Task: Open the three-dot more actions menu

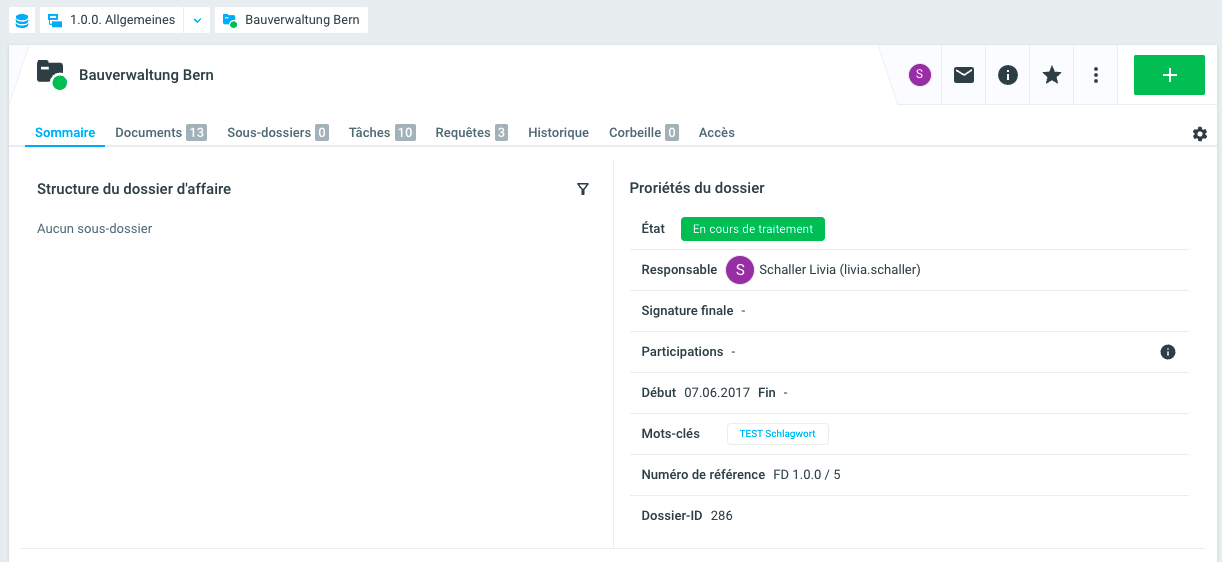Action: pyautogui.click(x=1096, y=75)
